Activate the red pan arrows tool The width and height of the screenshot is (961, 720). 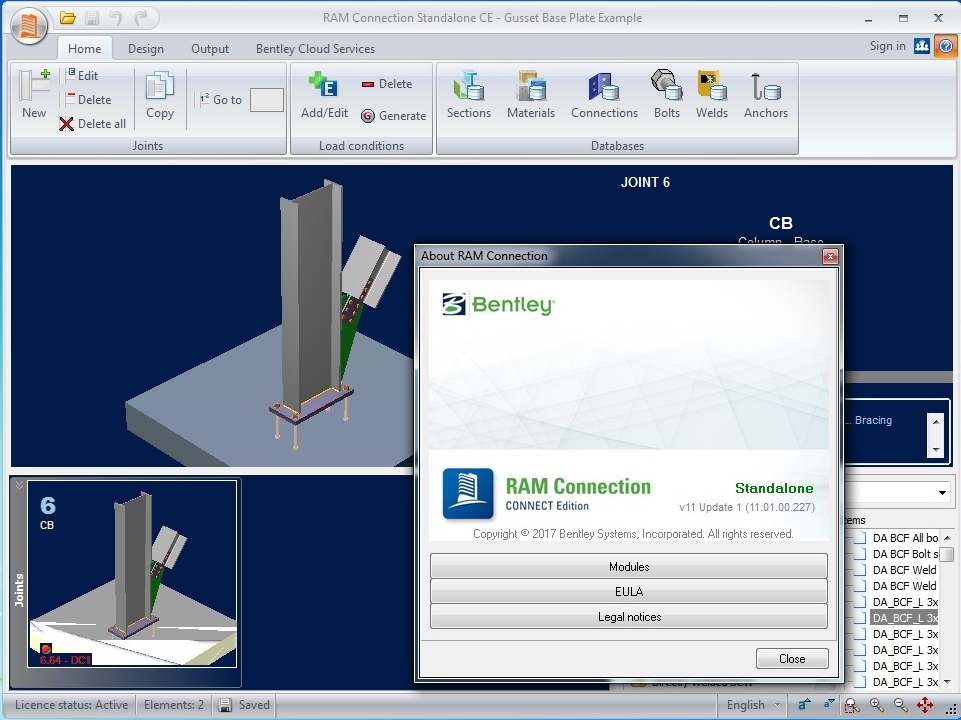click(x=925, y=705)
